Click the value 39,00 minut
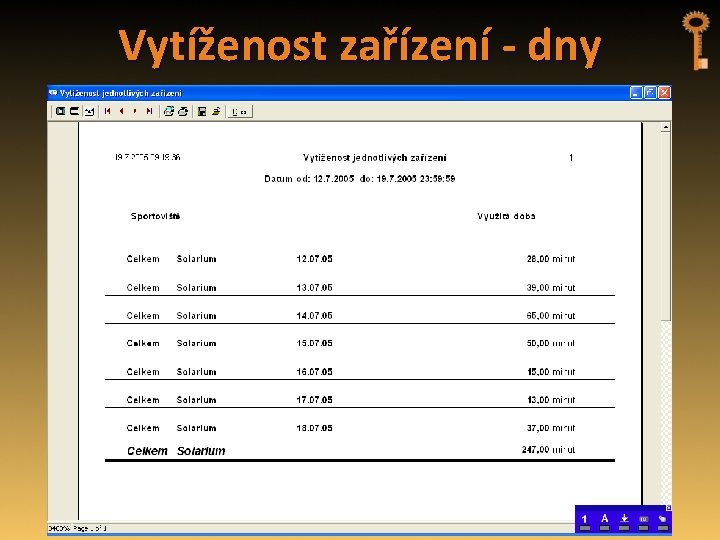 tap(551, 288)
